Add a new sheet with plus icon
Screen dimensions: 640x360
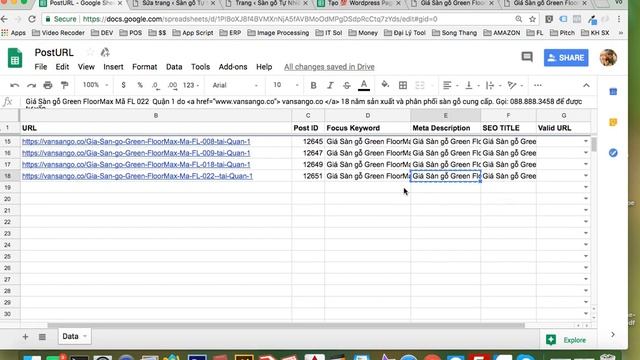click(25, 337)
